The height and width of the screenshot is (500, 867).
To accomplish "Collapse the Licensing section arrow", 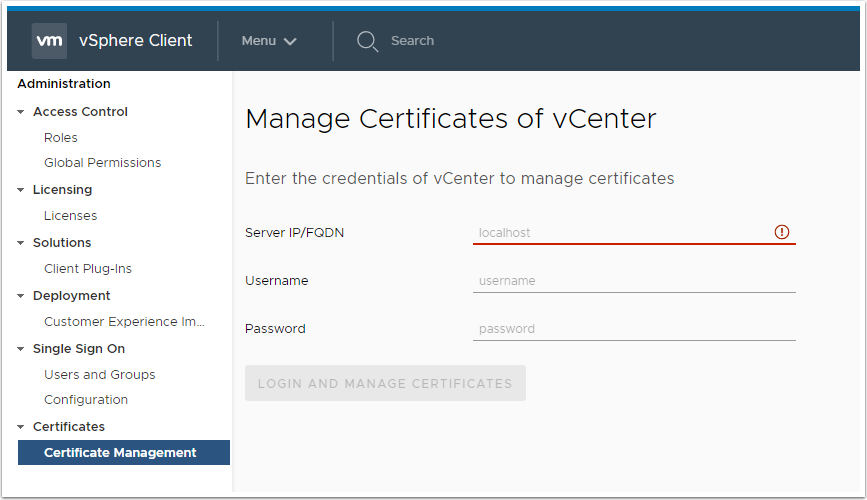I will (x=20, y=190).
